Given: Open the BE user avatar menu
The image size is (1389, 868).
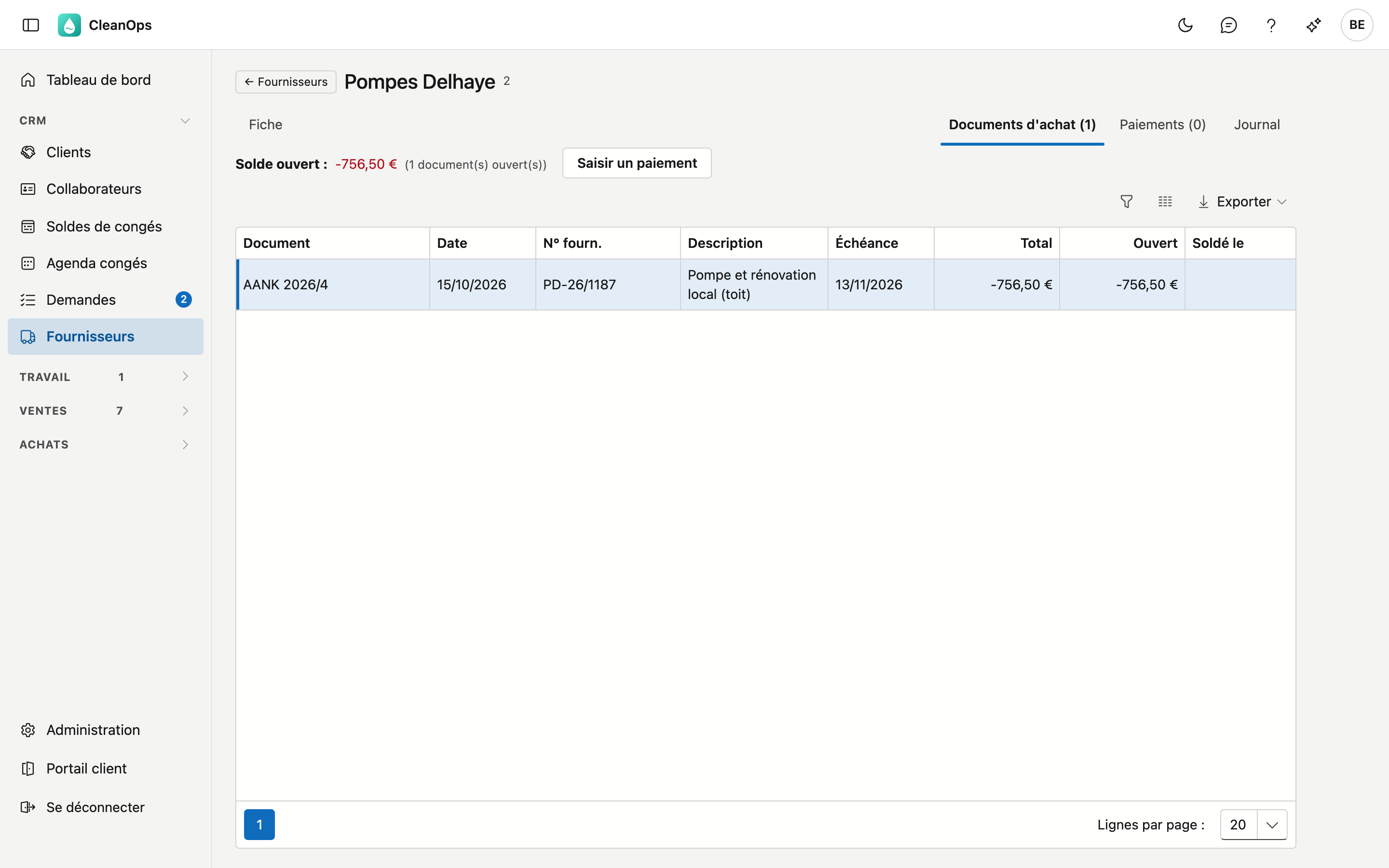Looking at the screenshot, I should (x=1357, y=25).
